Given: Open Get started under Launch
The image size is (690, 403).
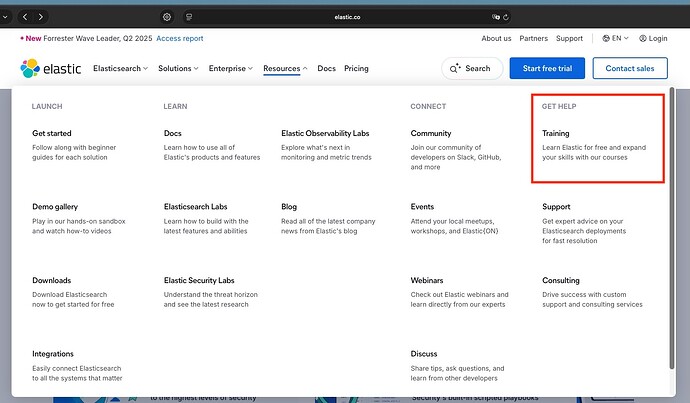Looking at the screenshot, I should click(51, 133).
